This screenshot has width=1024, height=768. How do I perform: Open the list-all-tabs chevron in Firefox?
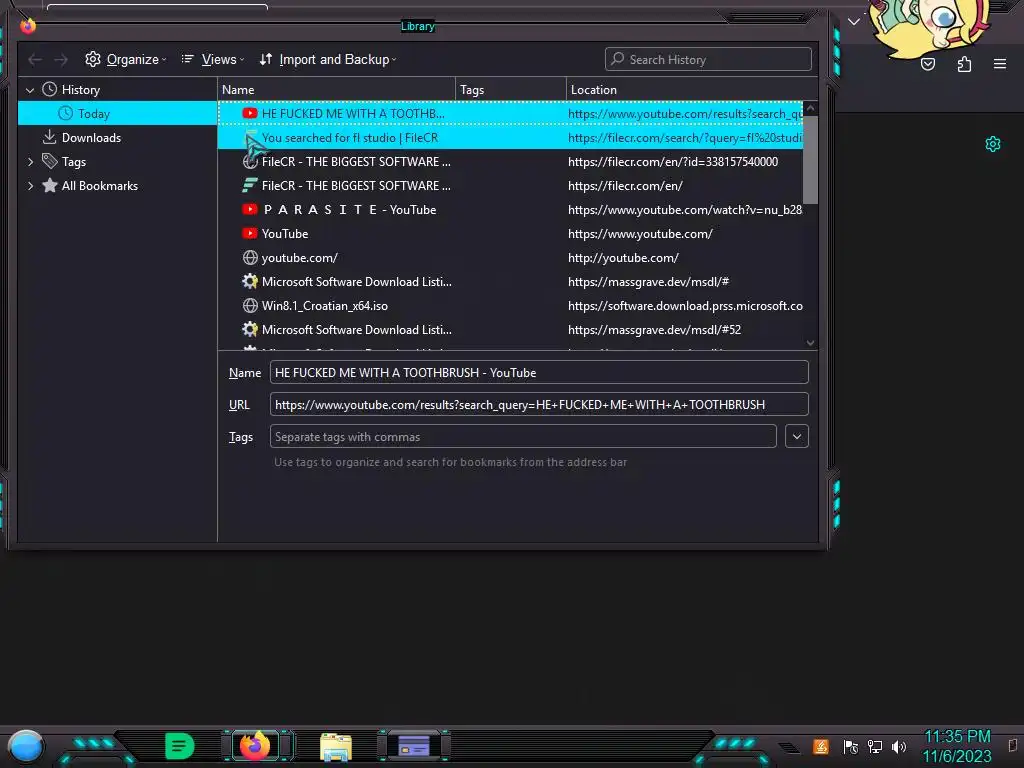pyautogui.click(x=854, y=22)
